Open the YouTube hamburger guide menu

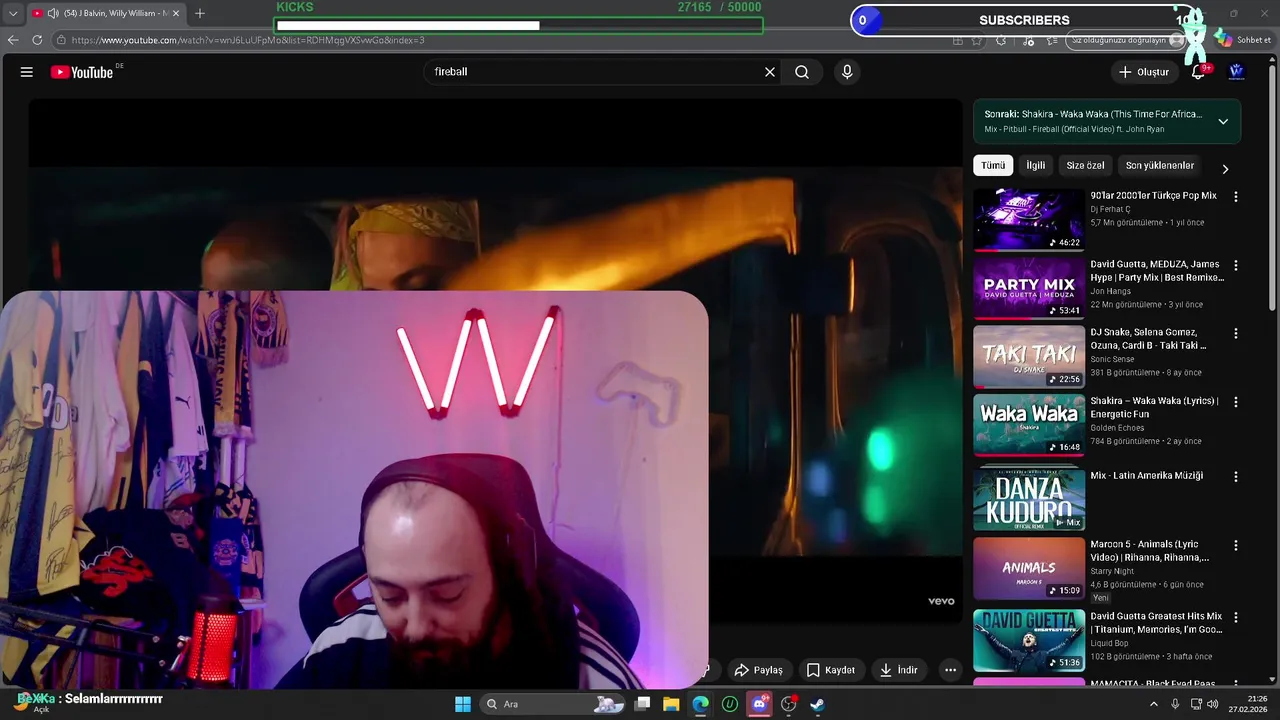(27, 72)
